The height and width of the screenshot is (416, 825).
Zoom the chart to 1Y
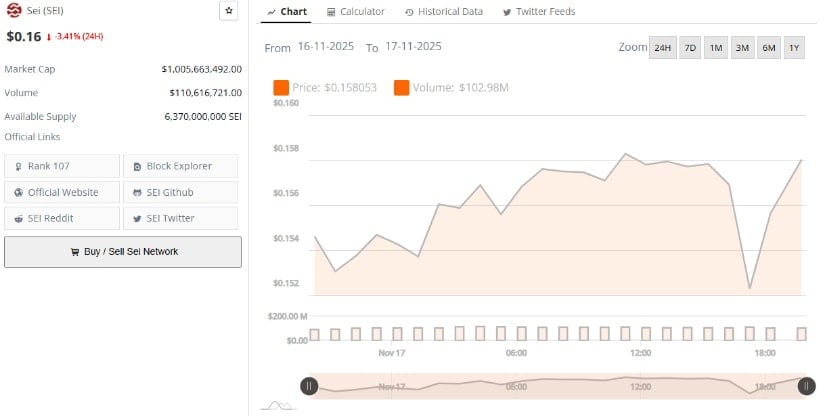[x=794, y=48]
